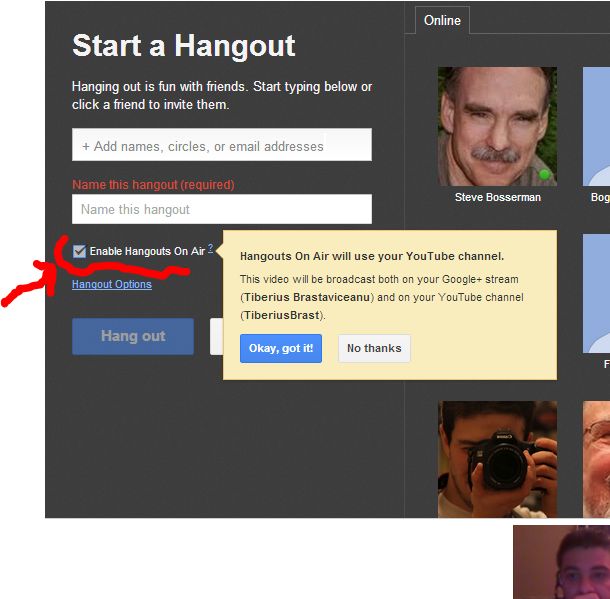This screenshot has width=610, height=599.
Task: Uncheck the Enable Hangouts On Air checkbox
Action: tap(79, 251)
